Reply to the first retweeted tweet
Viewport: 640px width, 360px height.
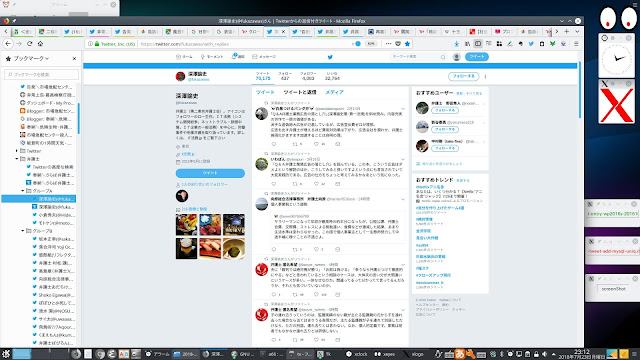(274, 144)
